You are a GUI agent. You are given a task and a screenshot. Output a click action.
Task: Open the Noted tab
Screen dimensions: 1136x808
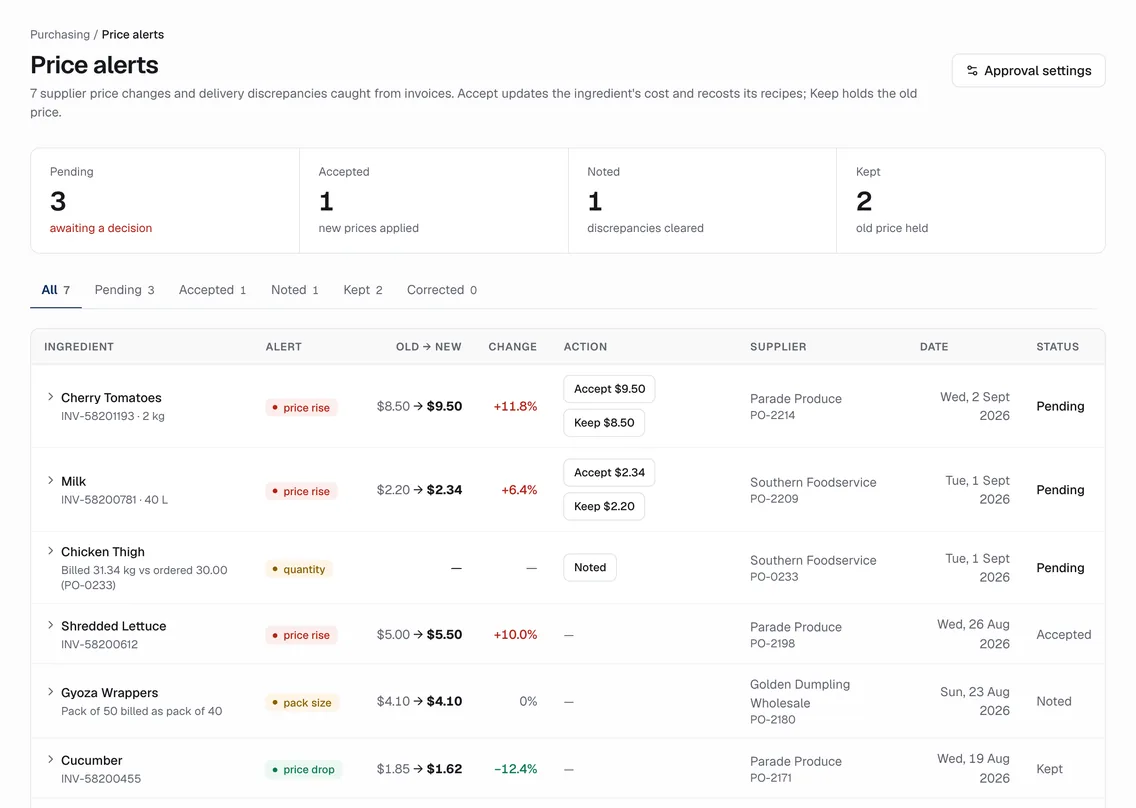point(294,290)
